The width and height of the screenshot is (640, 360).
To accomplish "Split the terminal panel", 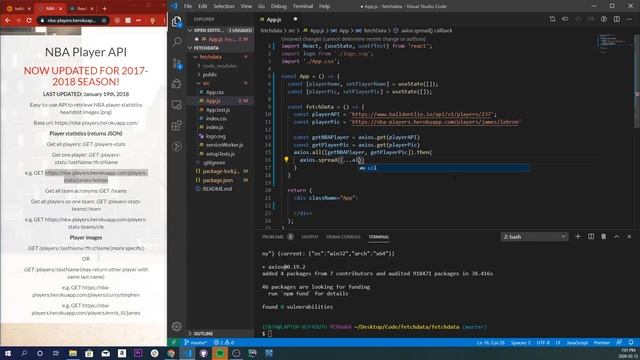I will tap(591, 236).
